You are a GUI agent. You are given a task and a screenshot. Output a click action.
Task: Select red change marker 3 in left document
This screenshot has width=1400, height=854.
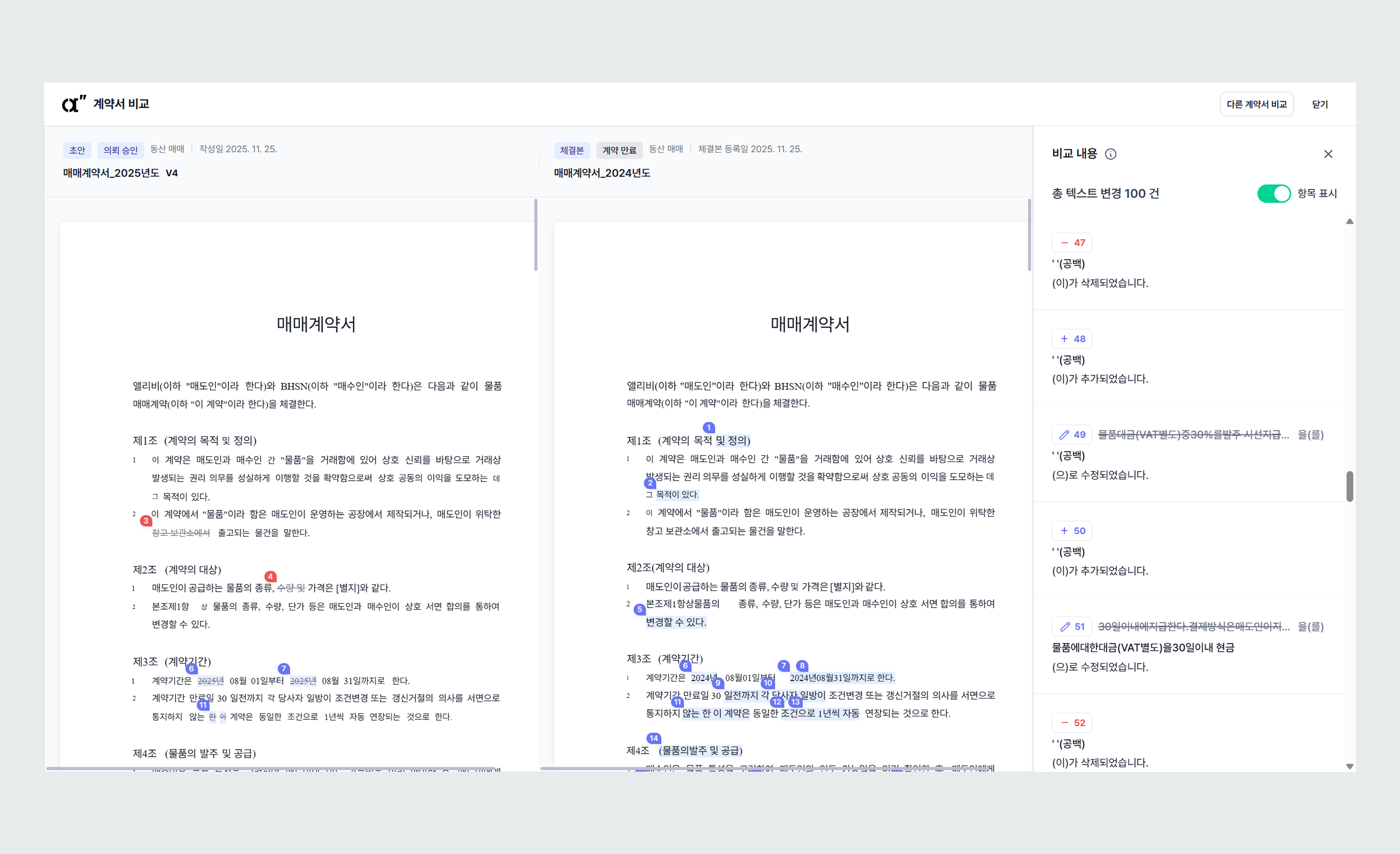click(x=146, y=520)
